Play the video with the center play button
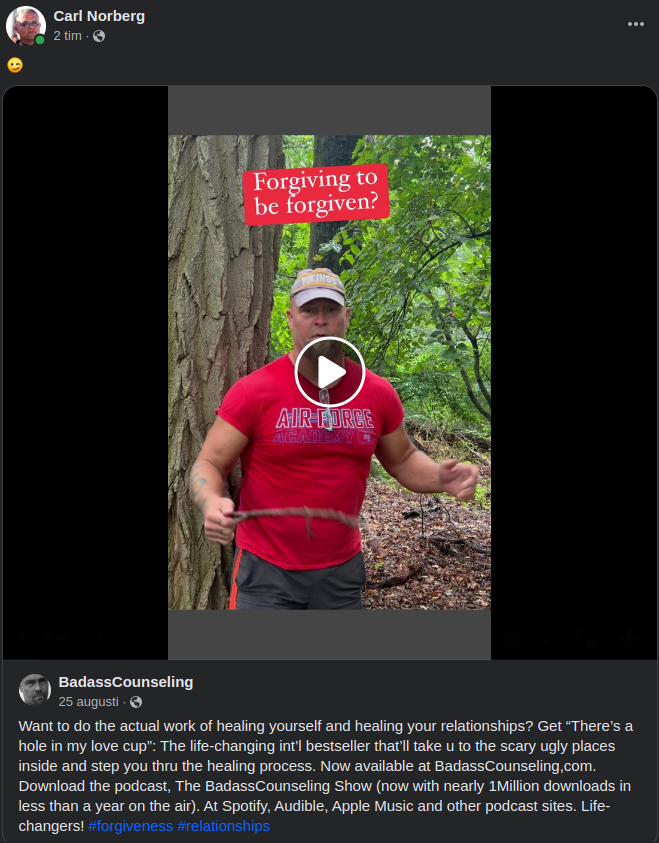The width and height of the screenshot is (659, 843). [x=330, y=372]
